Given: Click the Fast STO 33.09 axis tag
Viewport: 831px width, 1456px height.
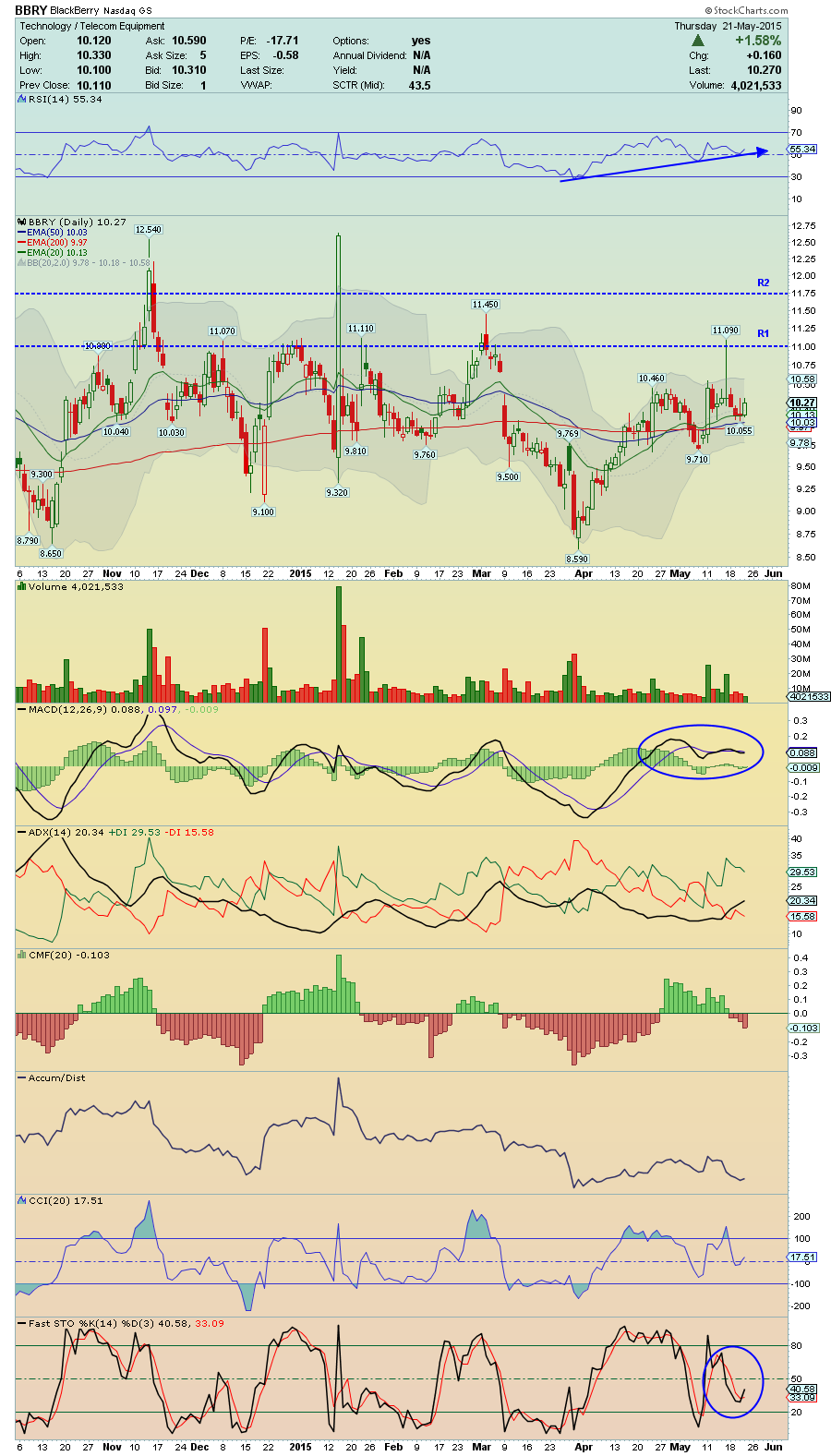Looking at the screenshot, I should coord(802,1397).
